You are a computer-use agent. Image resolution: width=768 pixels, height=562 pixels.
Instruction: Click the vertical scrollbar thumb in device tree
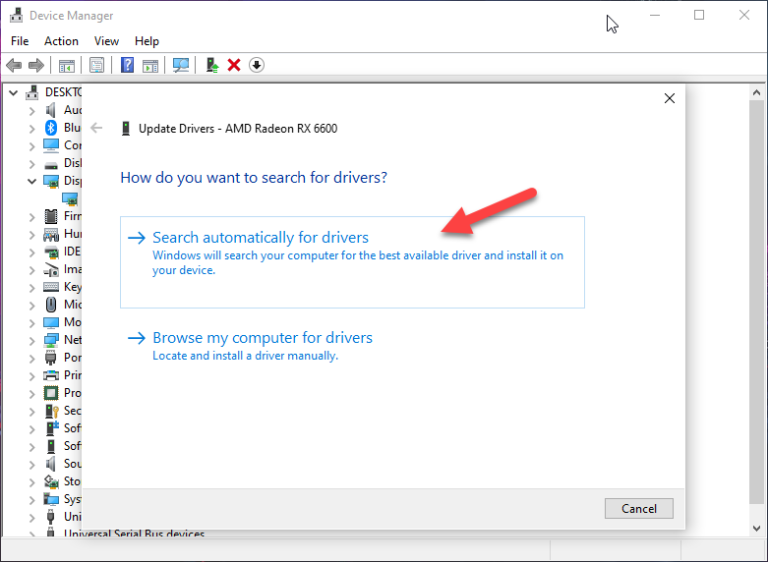(757, 302)
